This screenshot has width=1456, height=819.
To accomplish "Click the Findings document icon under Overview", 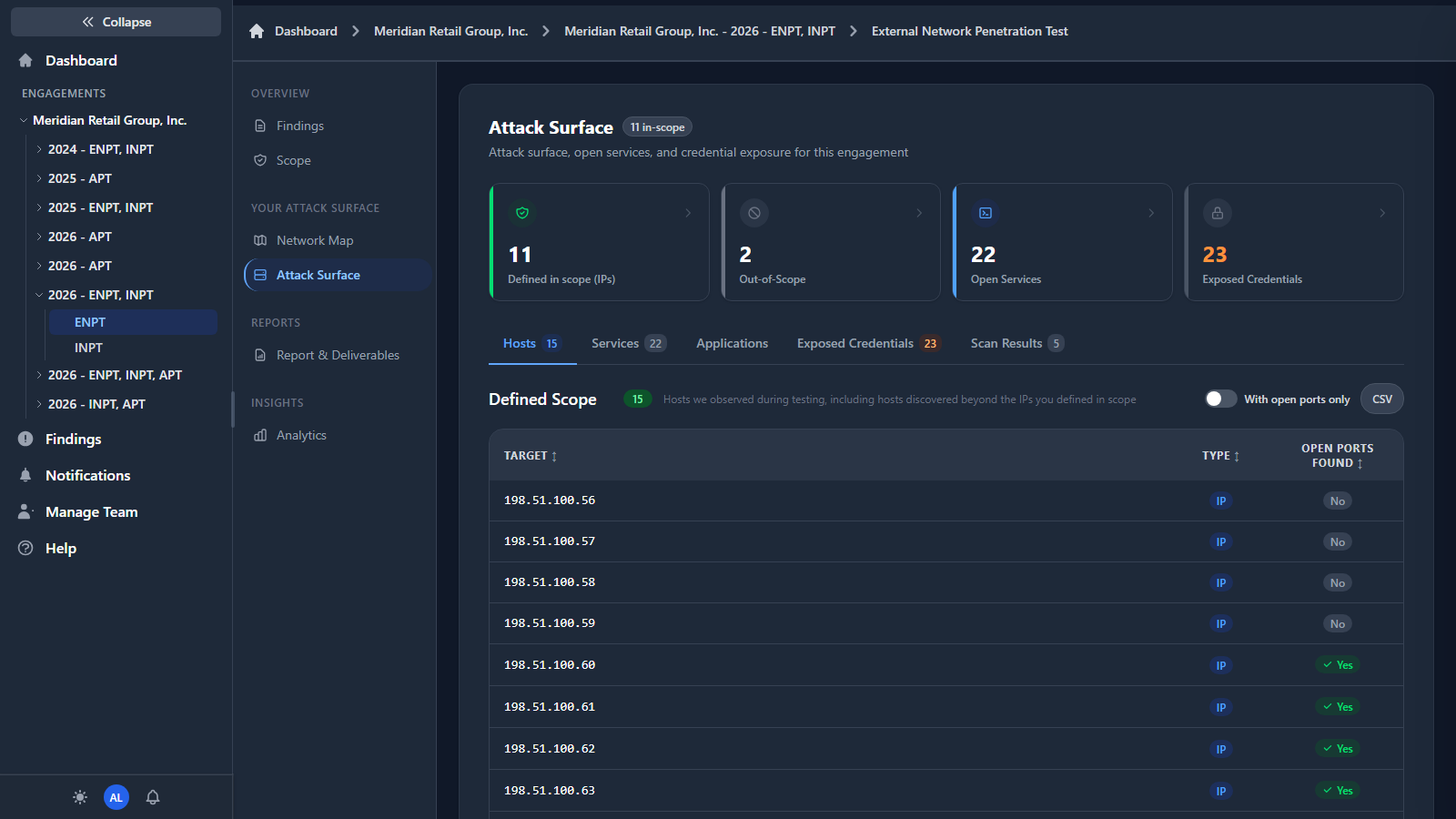I will coord(260,126).
